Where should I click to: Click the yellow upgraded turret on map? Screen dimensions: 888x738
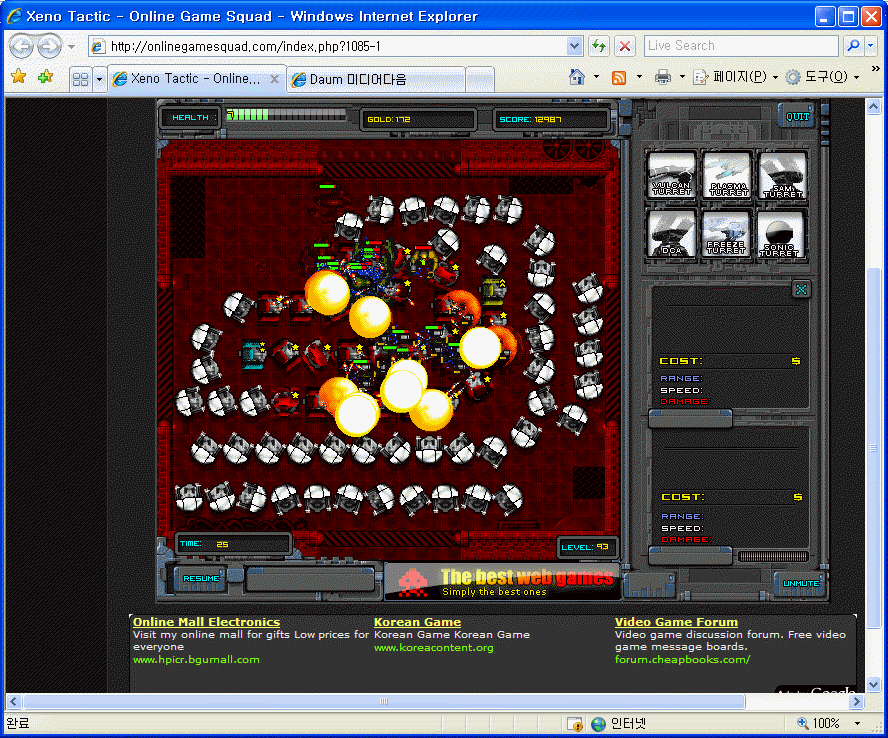coord(493,290)
